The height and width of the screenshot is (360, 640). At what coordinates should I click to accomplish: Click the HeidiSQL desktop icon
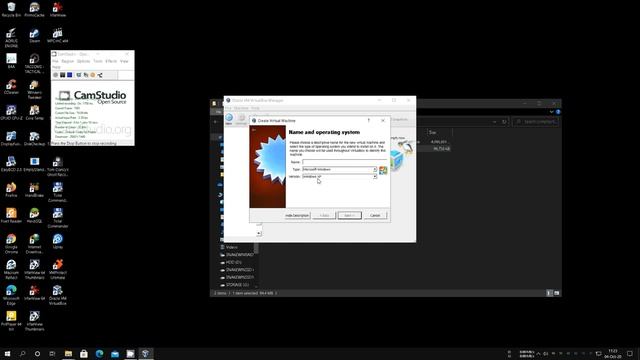[34, 216]
